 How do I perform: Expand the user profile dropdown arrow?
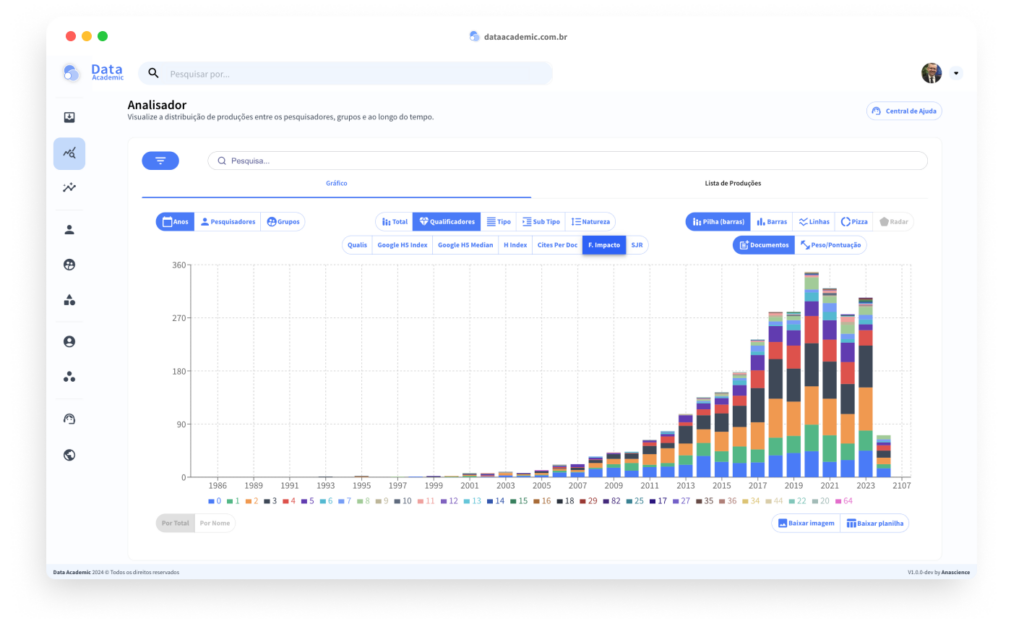pos(956,73)
